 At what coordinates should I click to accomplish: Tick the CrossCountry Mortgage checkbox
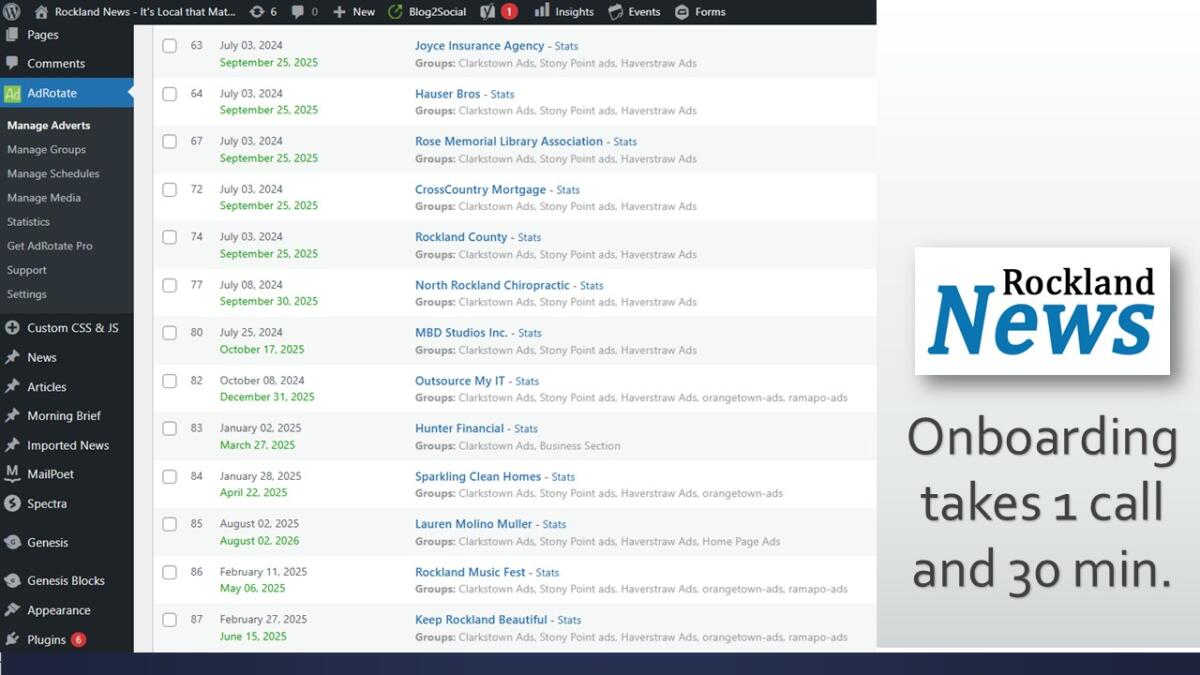170,189
